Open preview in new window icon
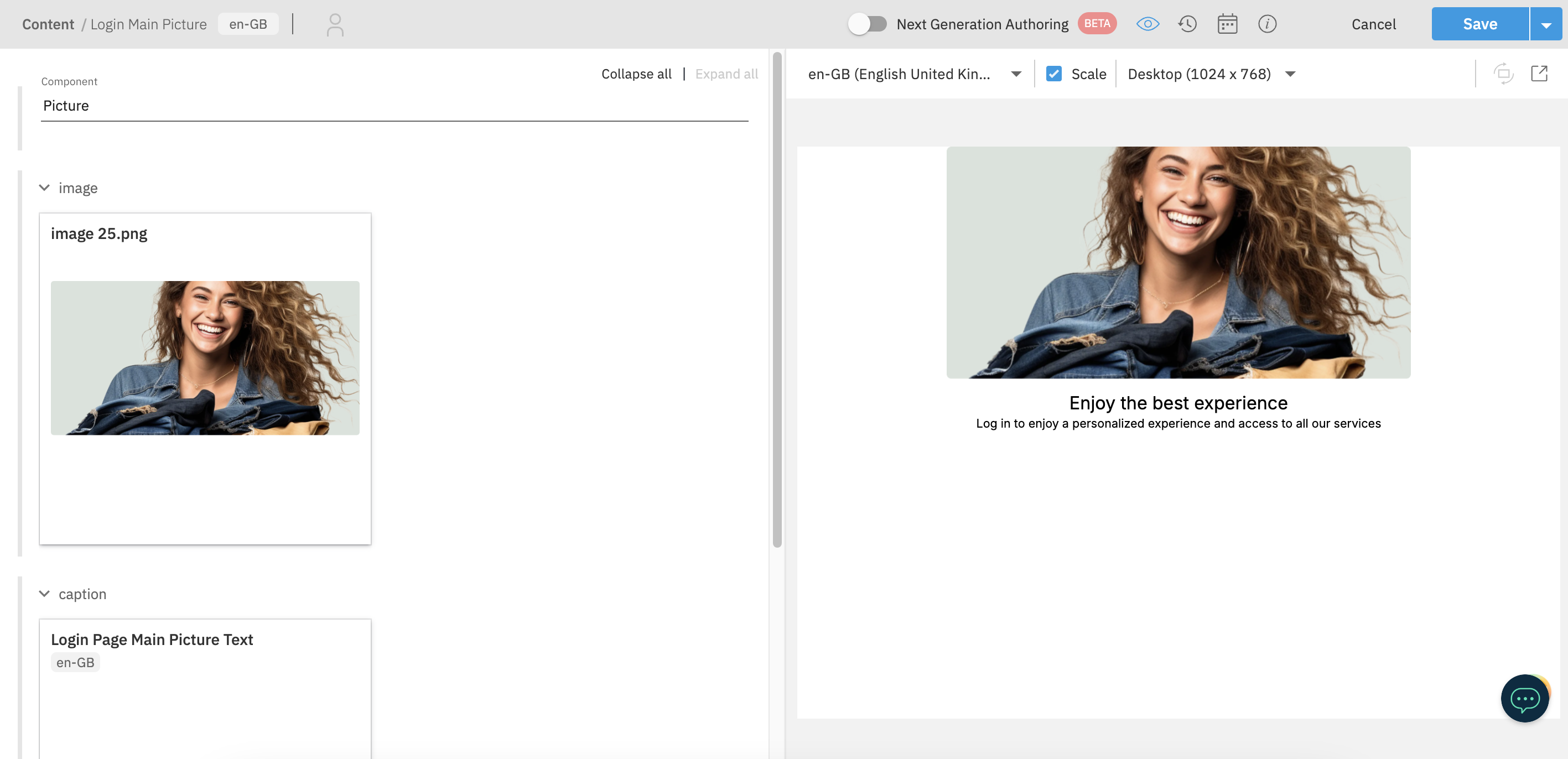1568x759 pixels. pyautogui.click(x=1539, y=74)
